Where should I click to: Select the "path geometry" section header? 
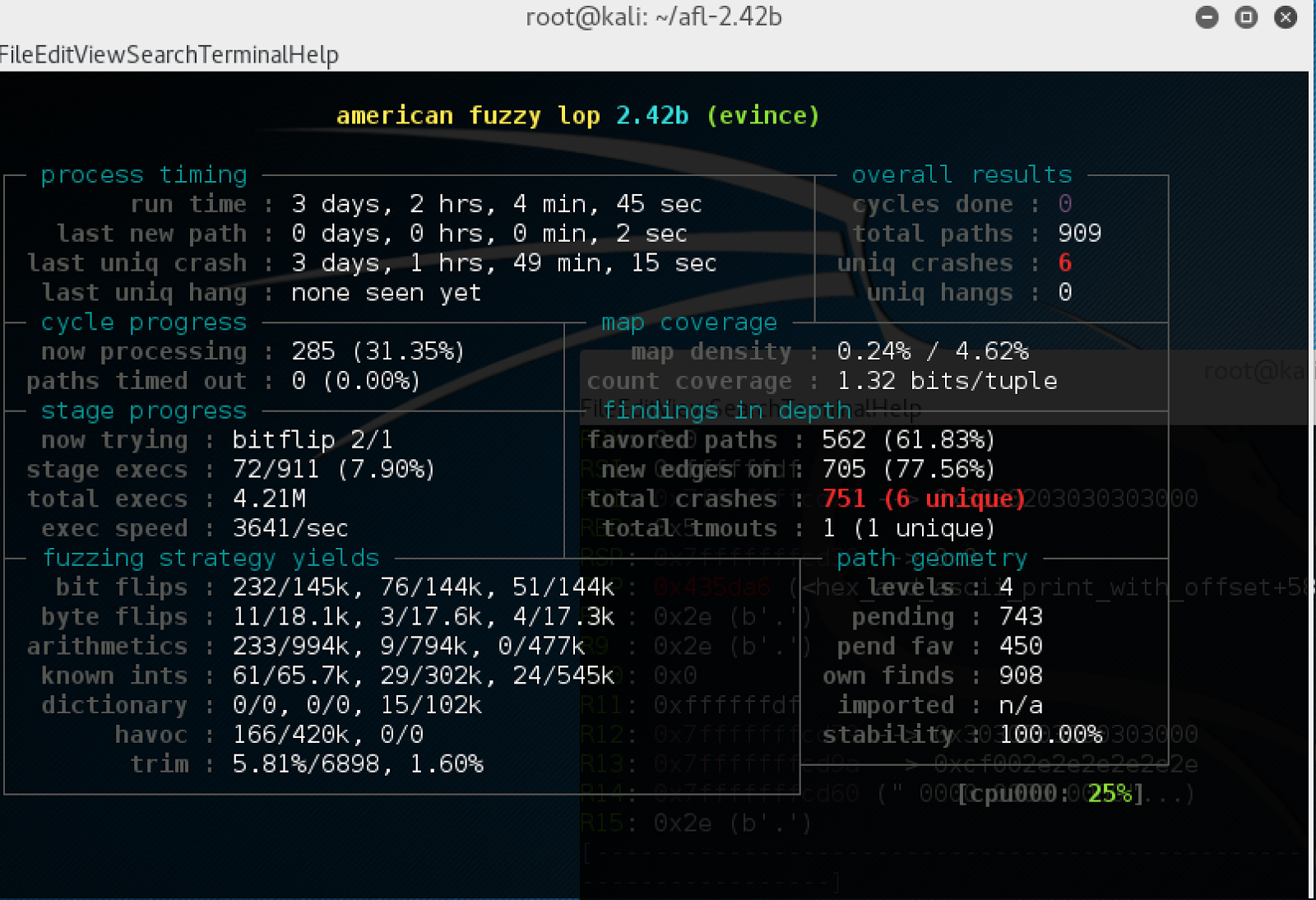932,558
